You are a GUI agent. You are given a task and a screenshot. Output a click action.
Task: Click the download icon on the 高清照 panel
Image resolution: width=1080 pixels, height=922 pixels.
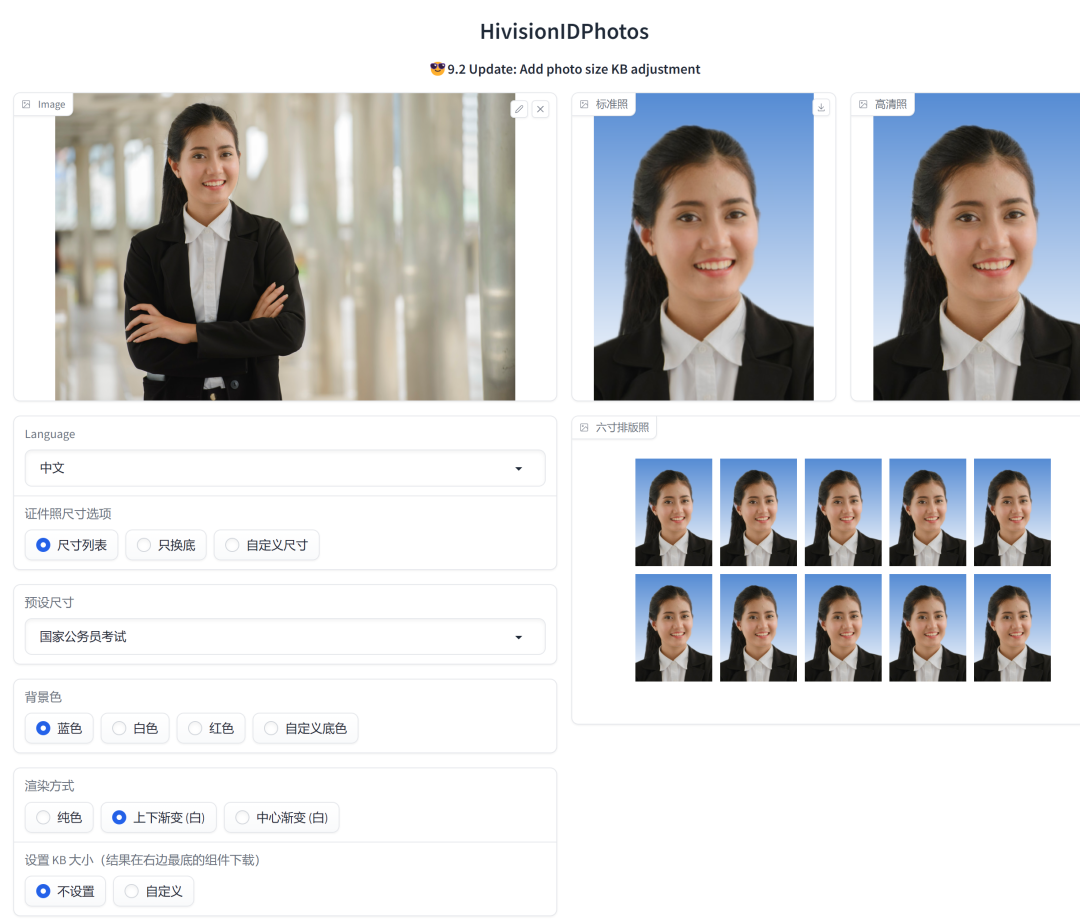tap(1075, 106)
